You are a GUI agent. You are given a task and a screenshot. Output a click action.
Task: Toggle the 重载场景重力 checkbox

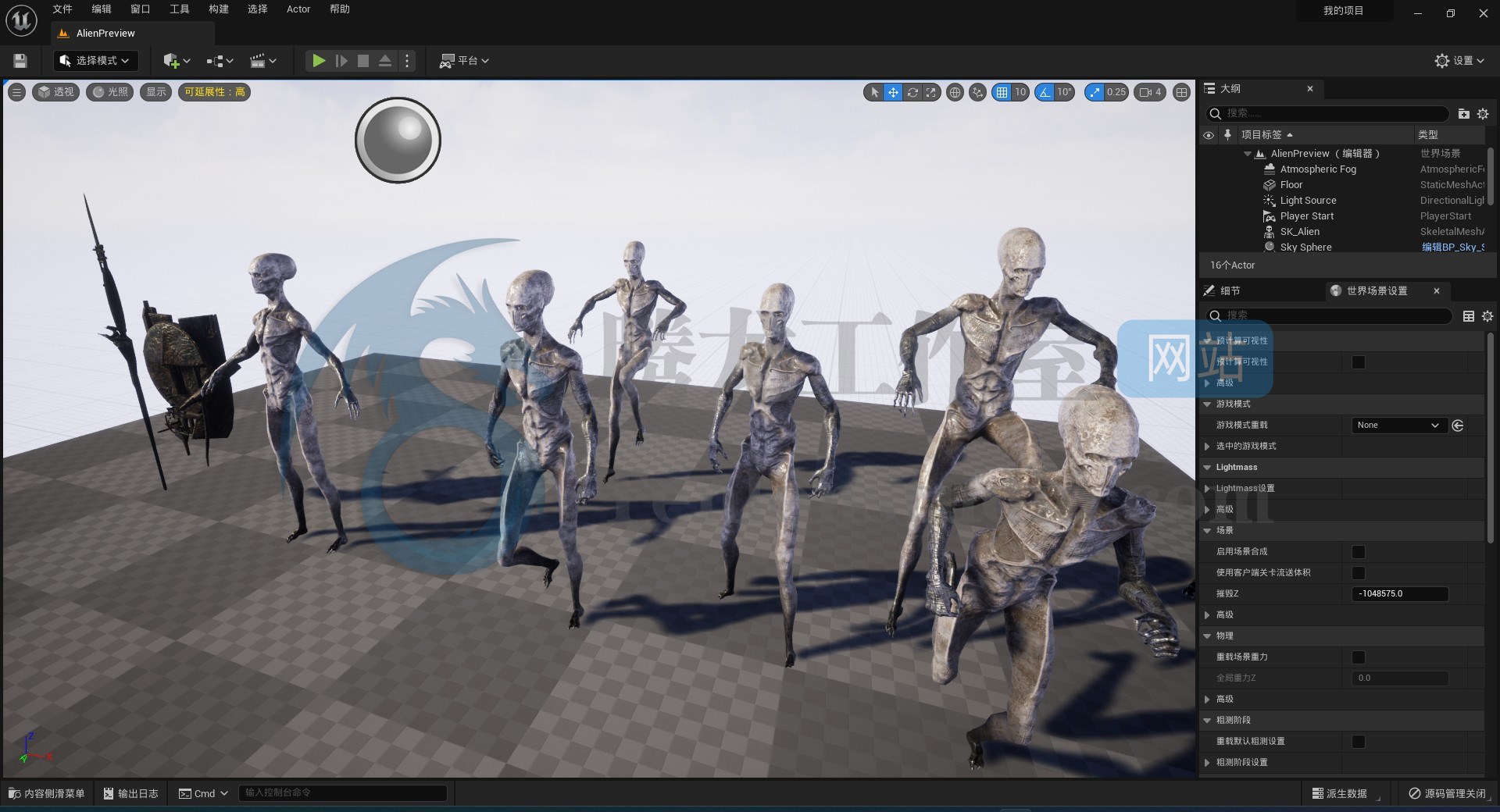[x=1359, y=657]
